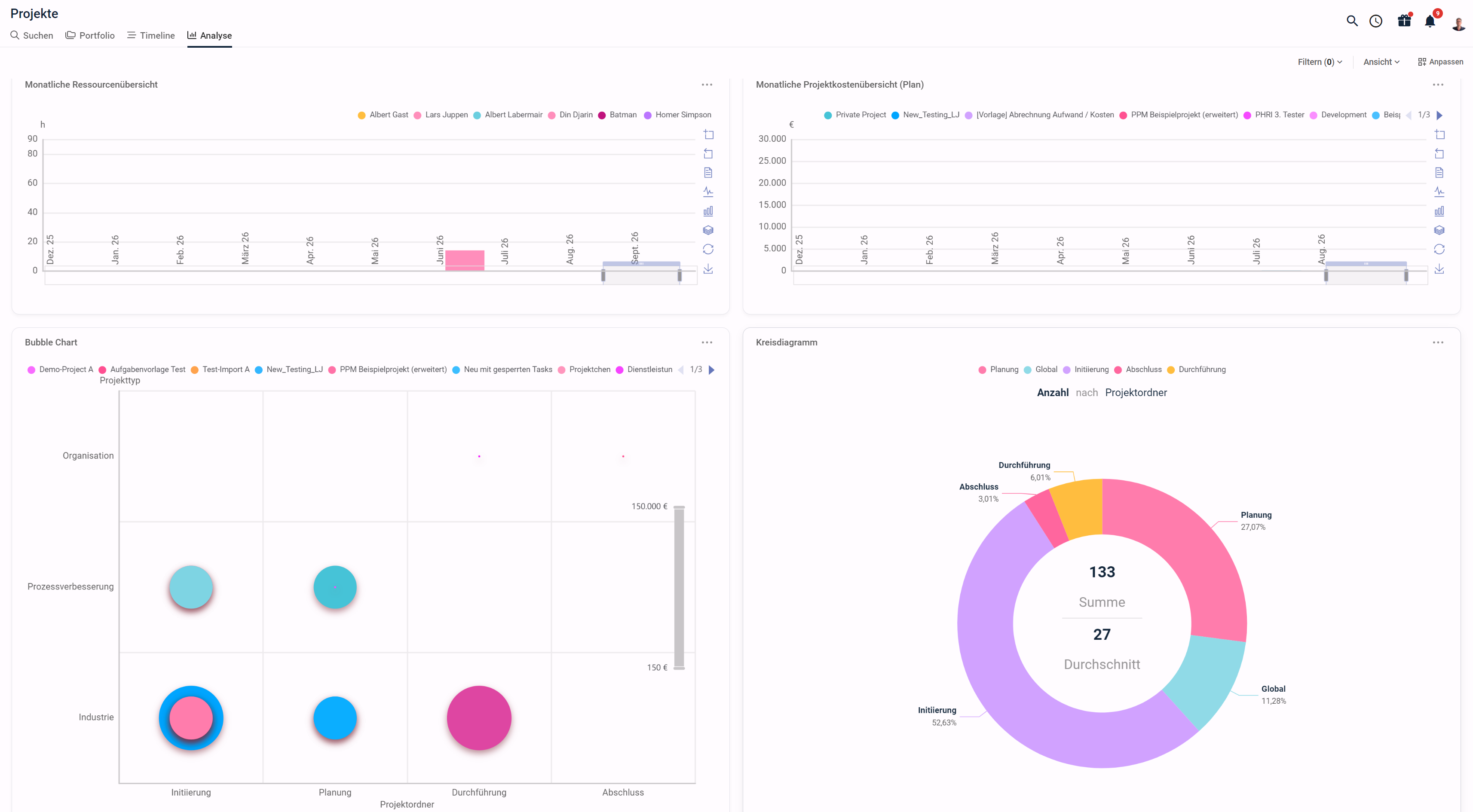Click the bubble size range slider bar

click(x=679, y=587)
